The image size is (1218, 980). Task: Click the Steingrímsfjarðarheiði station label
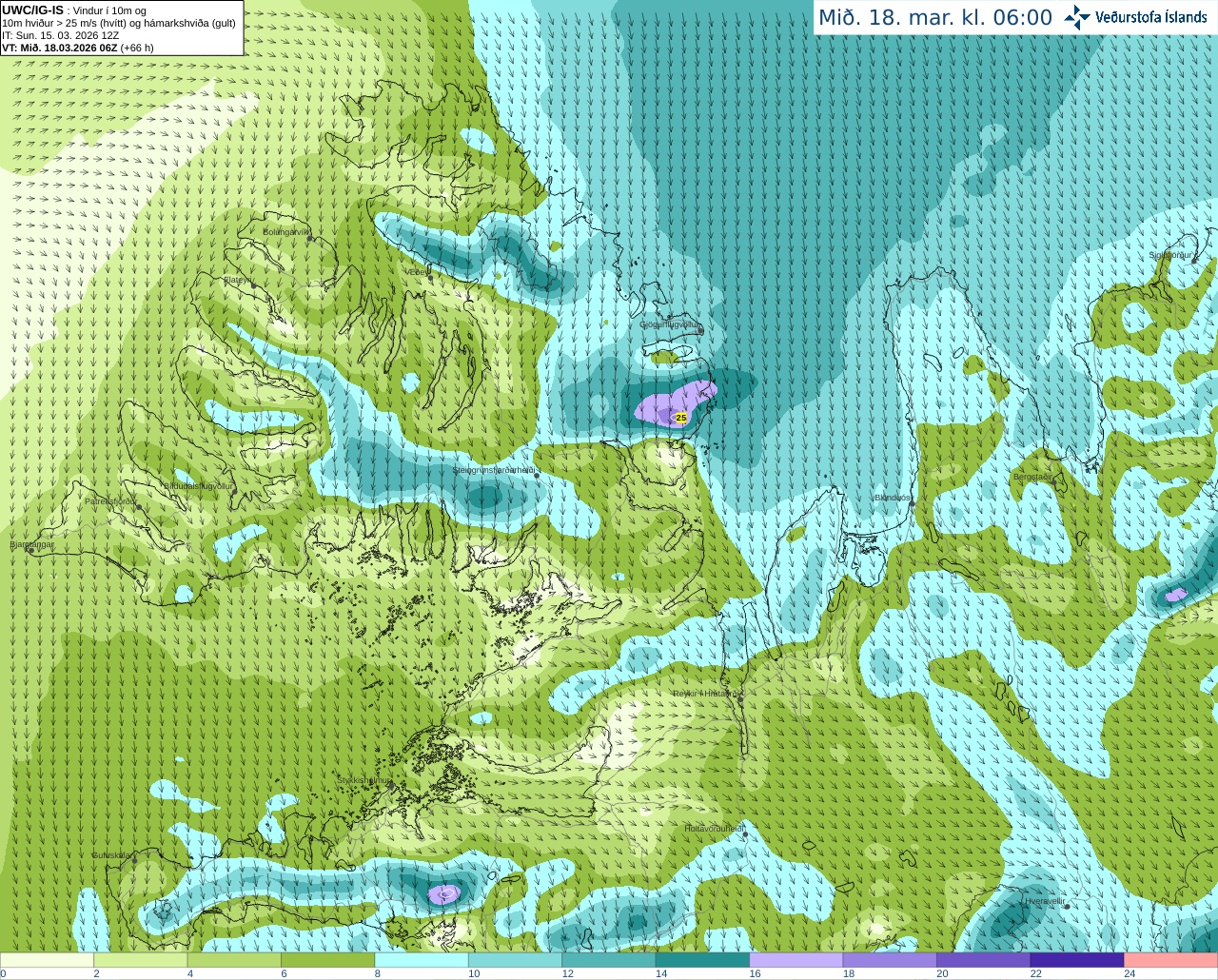coord(494,470)
